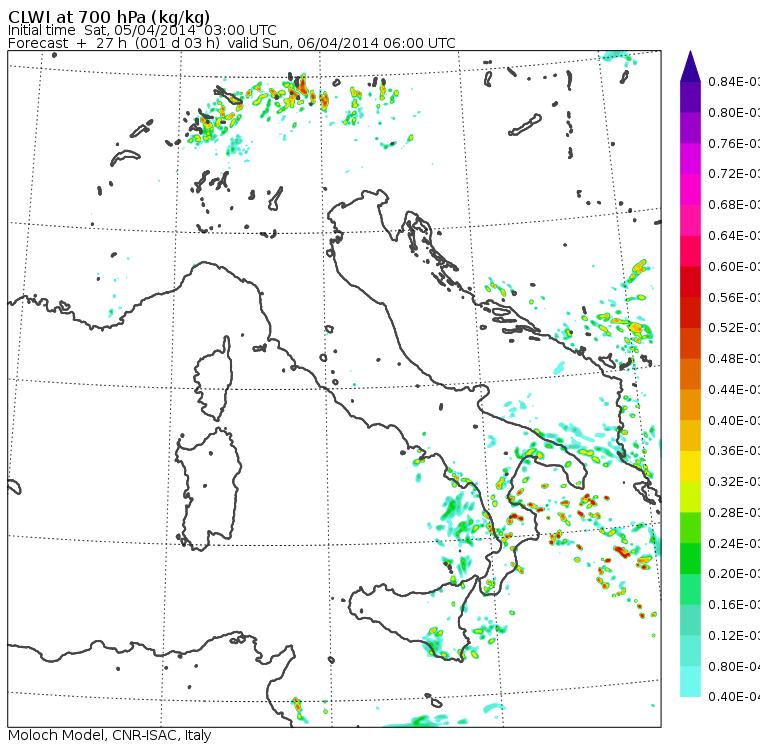
Task: Click the 0.28E-03 legend label
Action: 734,512
